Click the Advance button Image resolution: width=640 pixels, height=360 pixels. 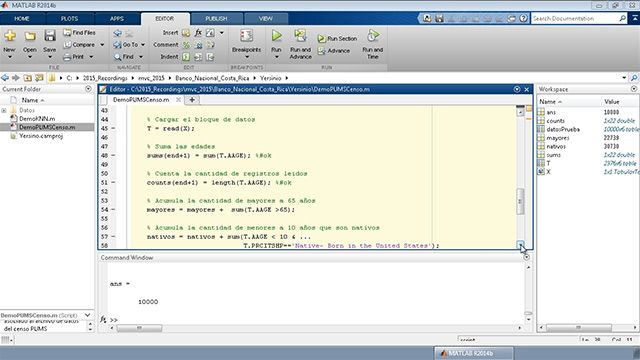(x=334, y=51)
